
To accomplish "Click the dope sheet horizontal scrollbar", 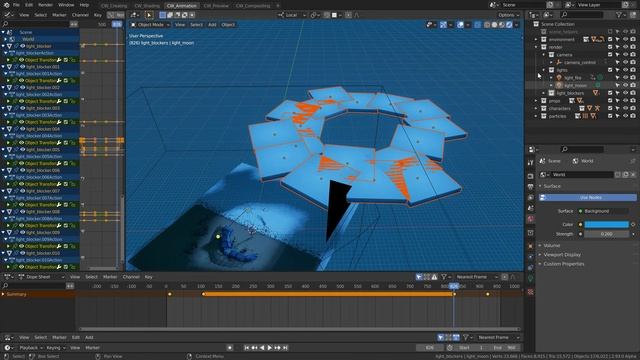I will coord(299,329).
